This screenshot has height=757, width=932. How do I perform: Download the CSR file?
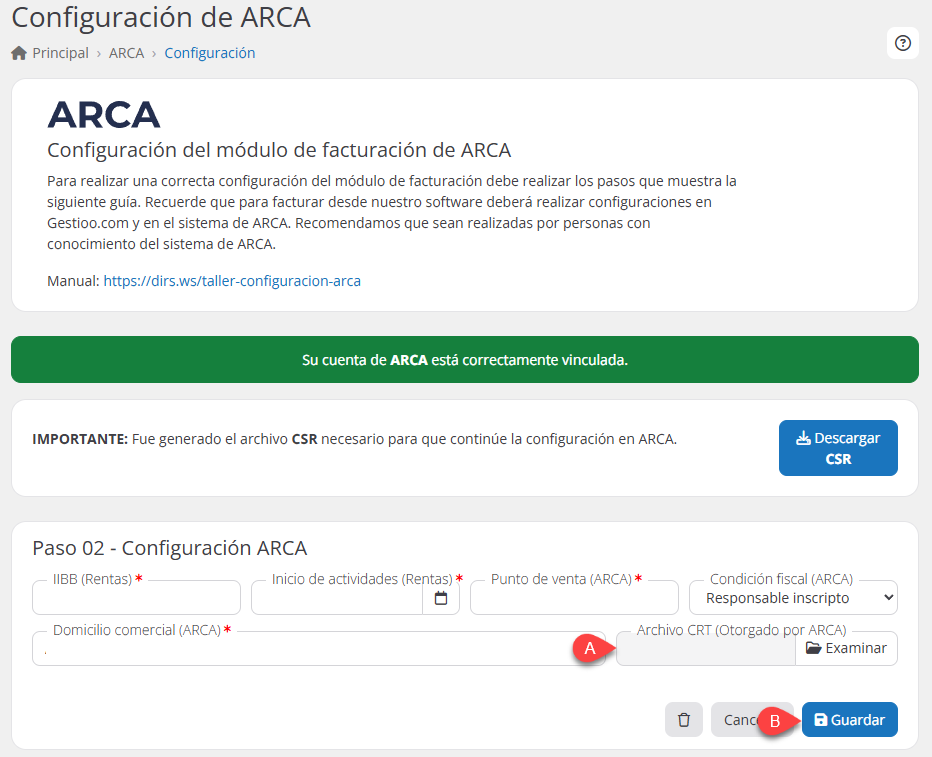pyautogui.click(x=838, y=448)
